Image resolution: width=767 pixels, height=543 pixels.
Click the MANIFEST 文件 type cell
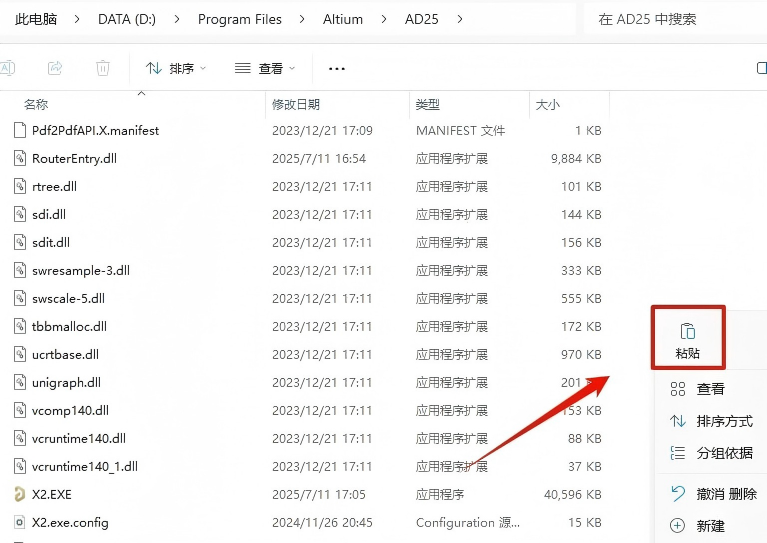(460, 131)
